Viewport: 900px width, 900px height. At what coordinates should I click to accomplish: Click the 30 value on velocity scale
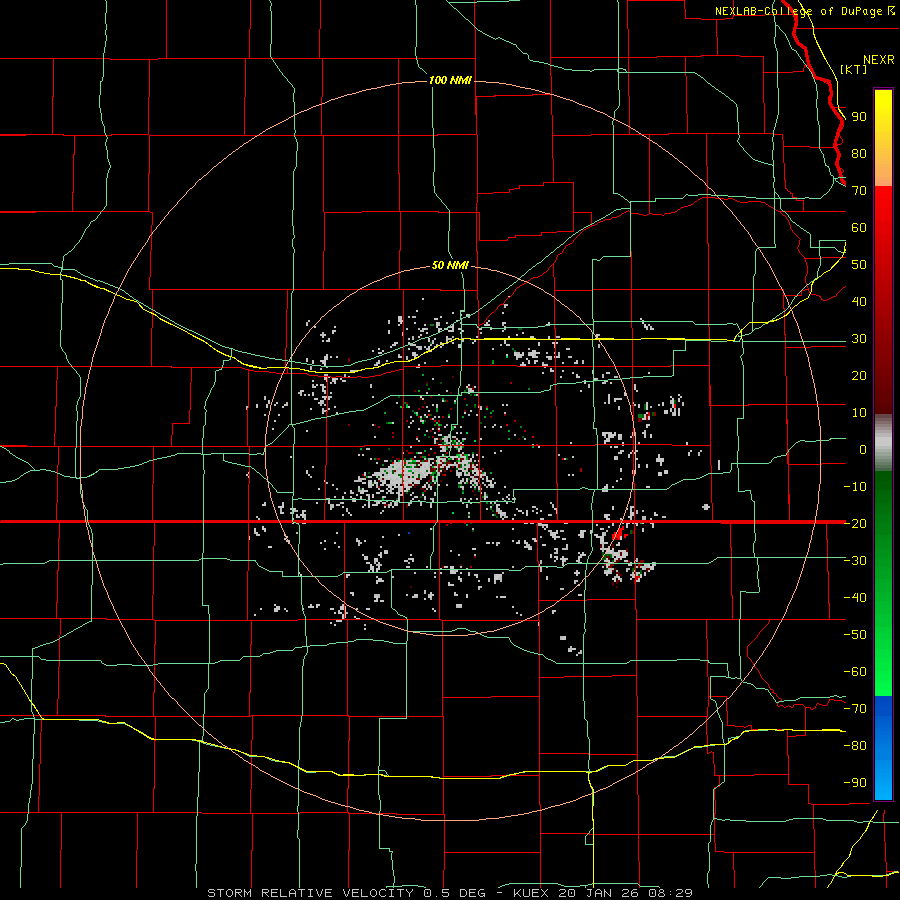click(859, 339)
